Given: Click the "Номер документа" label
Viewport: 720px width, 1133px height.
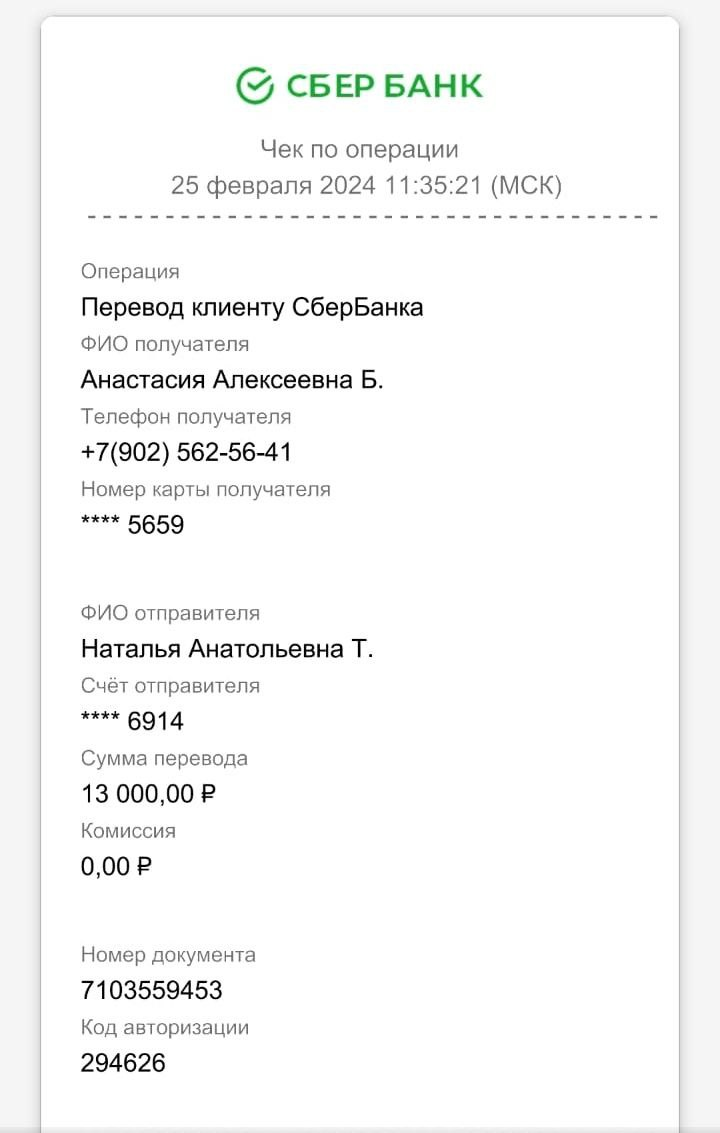Looking at the screenshot, I should pos(168,955).
